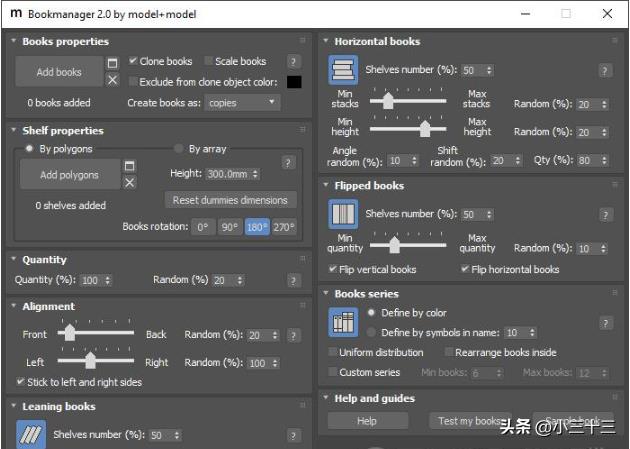Click the Horizontal books stack icon

(343, 70)
